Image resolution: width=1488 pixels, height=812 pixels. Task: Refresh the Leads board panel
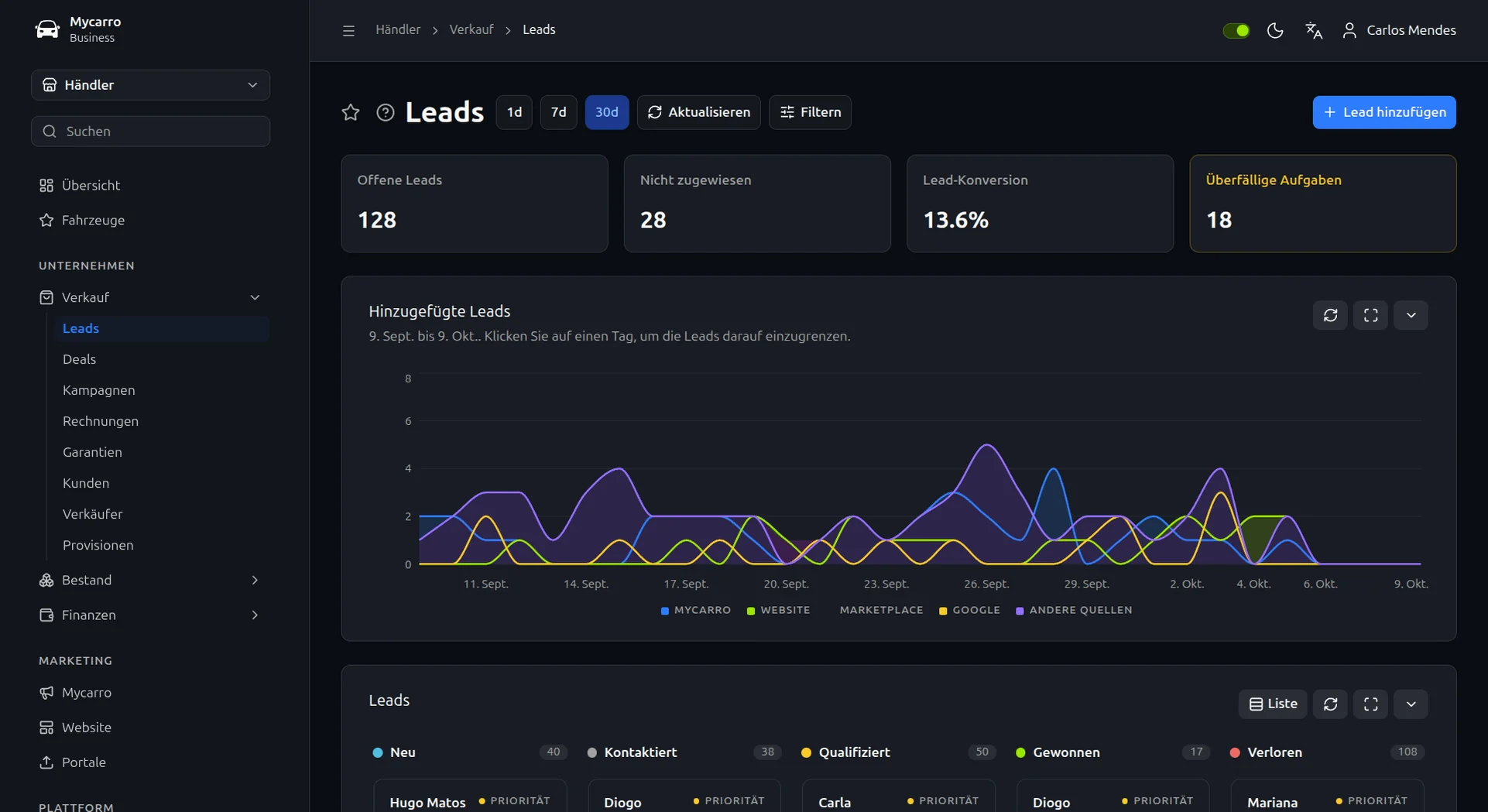(x=1330, y=704)
